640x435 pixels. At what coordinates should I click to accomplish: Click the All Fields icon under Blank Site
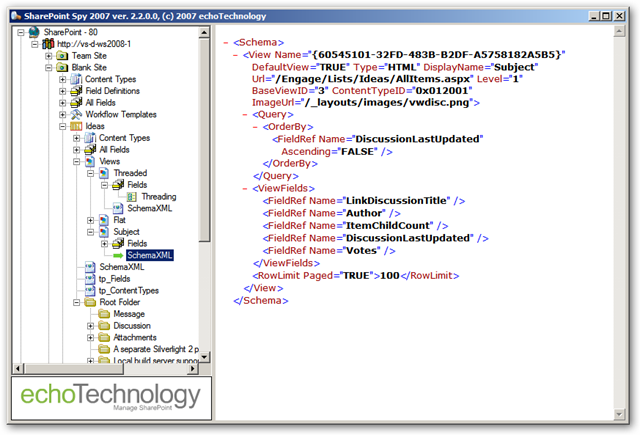pos(76,102)
